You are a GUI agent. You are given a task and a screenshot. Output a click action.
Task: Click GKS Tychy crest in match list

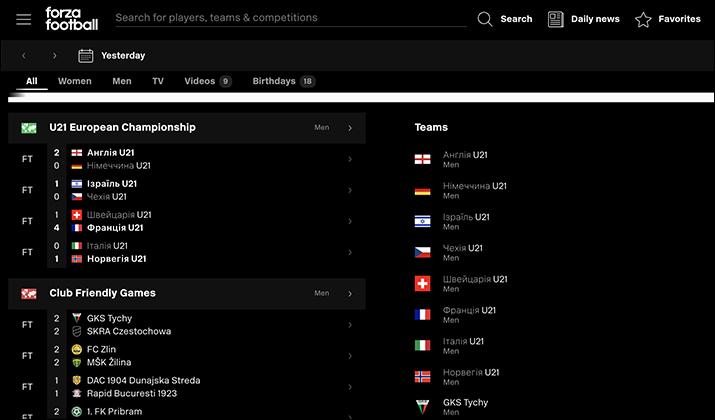(77, 318)
